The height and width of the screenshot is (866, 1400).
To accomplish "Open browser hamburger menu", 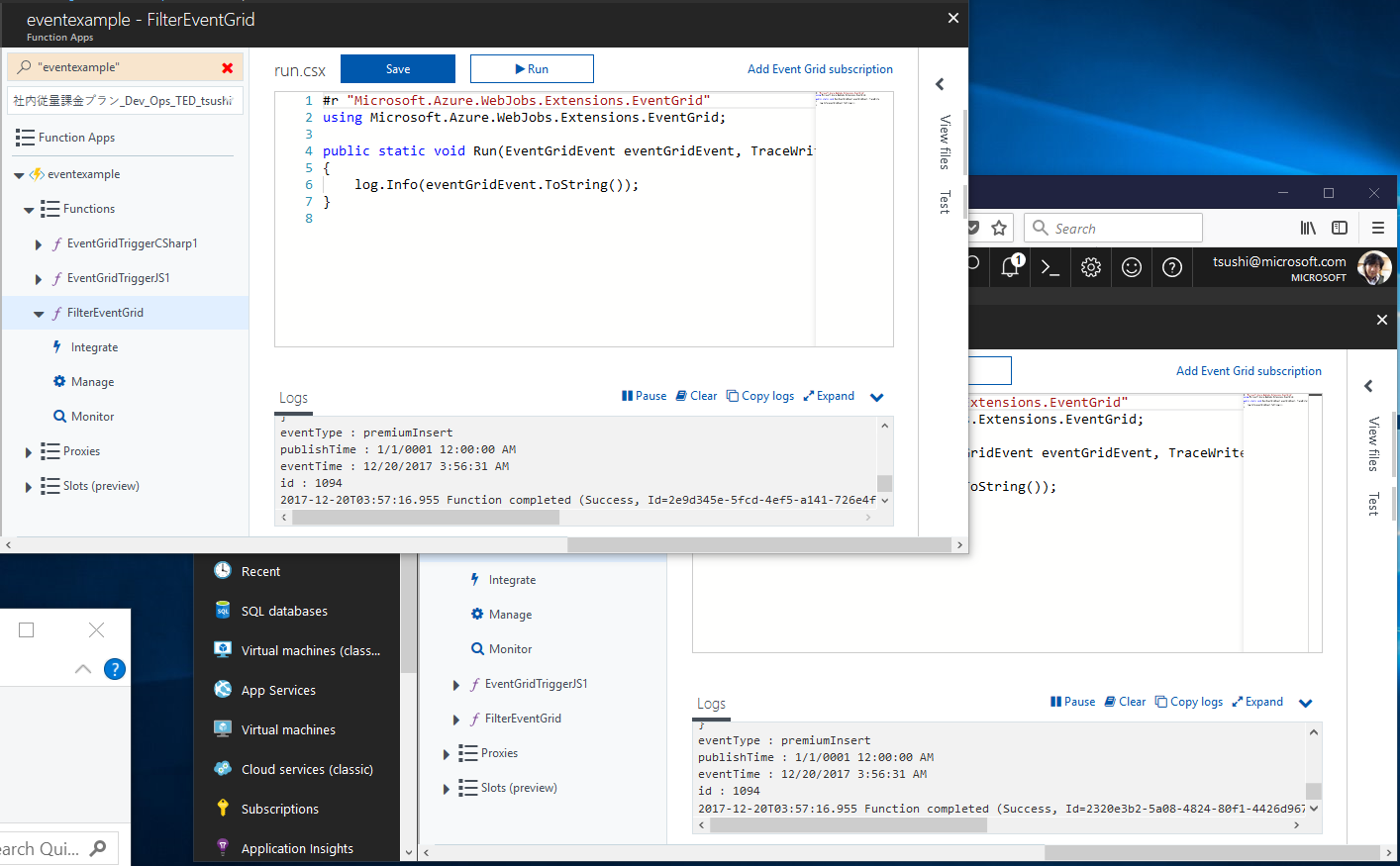I will (1378, 228).
